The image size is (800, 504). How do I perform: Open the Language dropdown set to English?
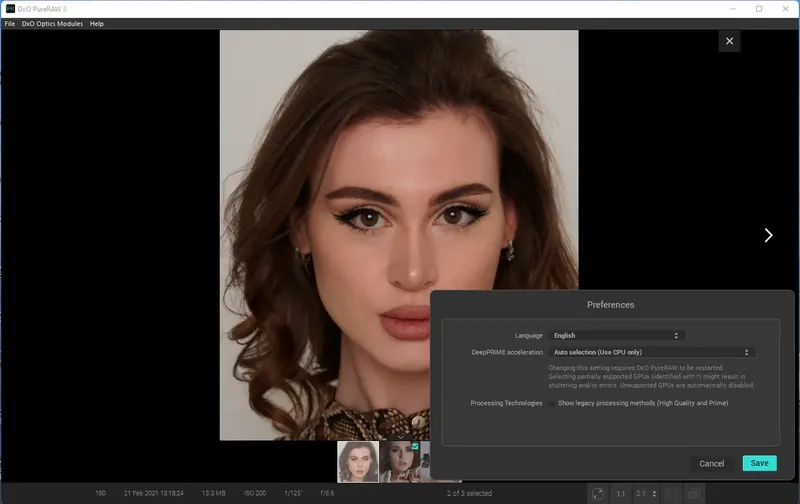[x=616, y=336]
